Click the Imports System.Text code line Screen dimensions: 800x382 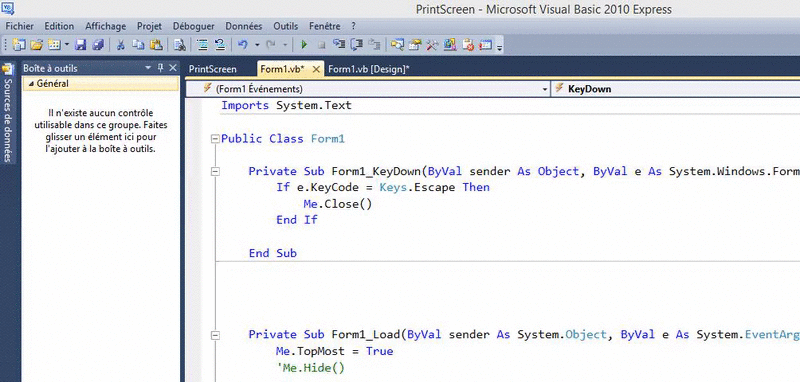pos(286,106)
